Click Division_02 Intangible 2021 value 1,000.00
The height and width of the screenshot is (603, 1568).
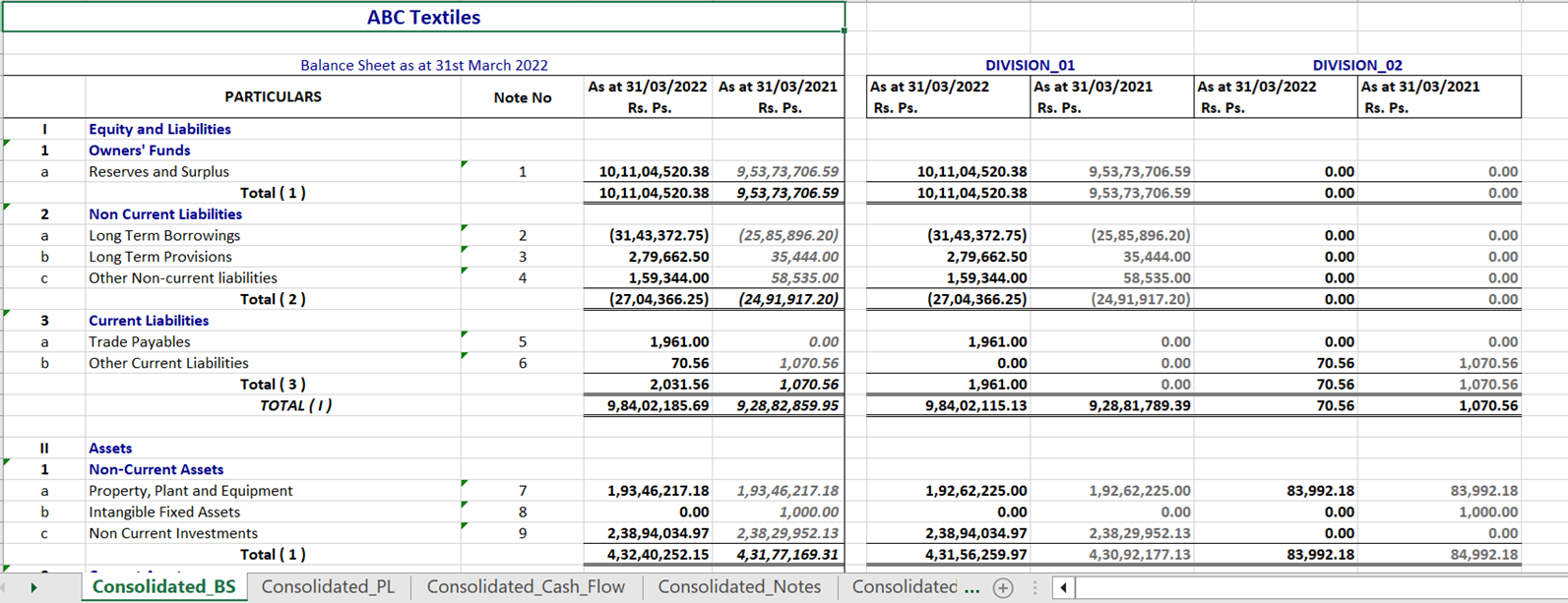(1488, 513)
